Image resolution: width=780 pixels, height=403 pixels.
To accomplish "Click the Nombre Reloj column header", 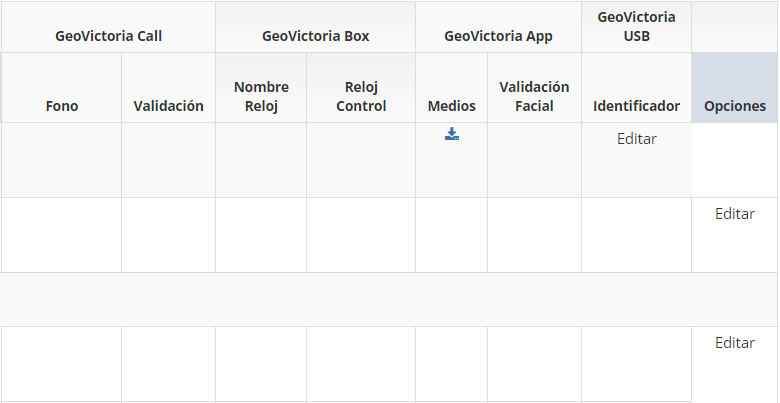I will pos(261,96).
